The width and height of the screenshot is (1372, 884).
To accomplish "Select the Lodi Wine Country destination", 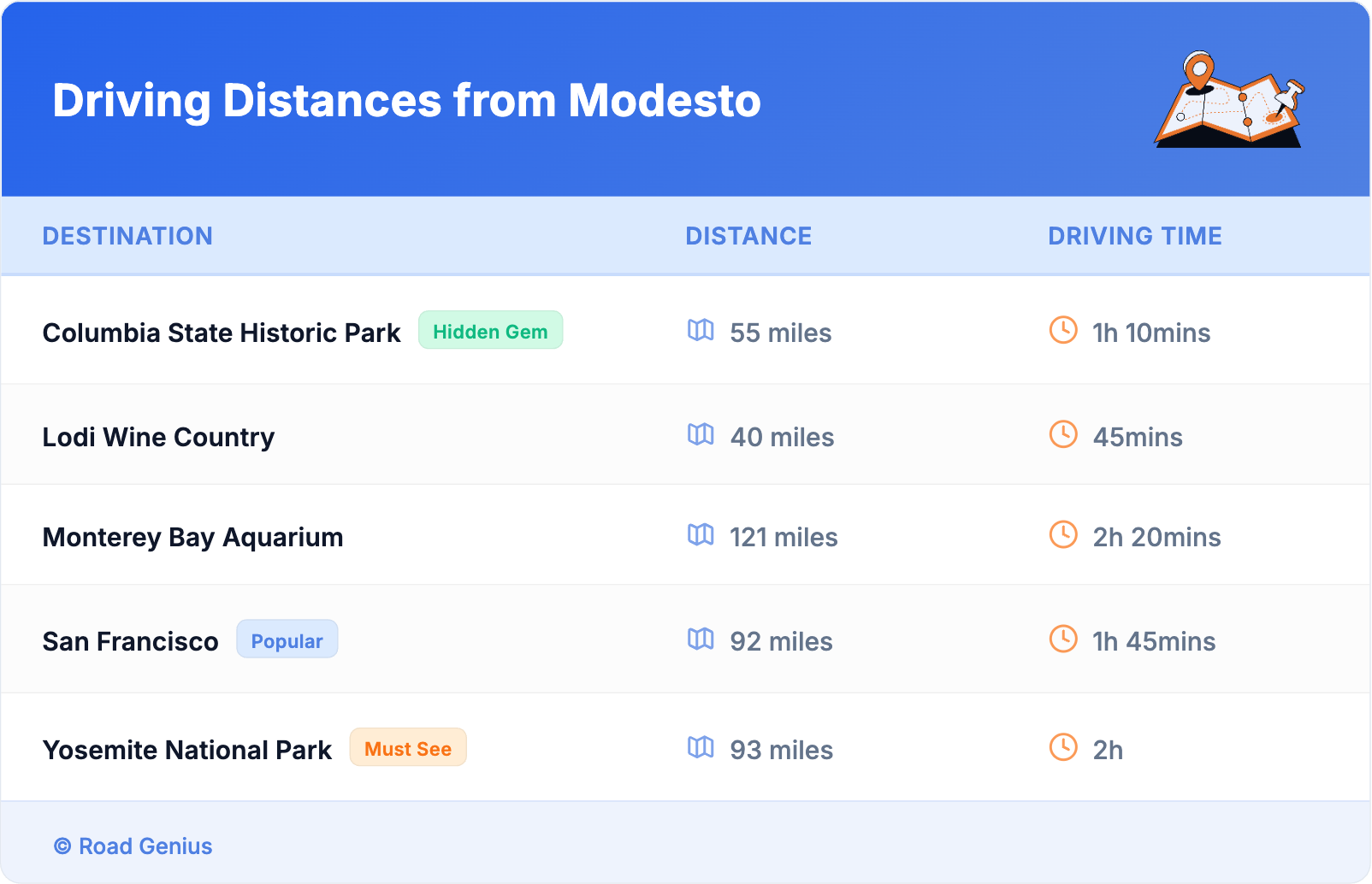I will 158,437.
